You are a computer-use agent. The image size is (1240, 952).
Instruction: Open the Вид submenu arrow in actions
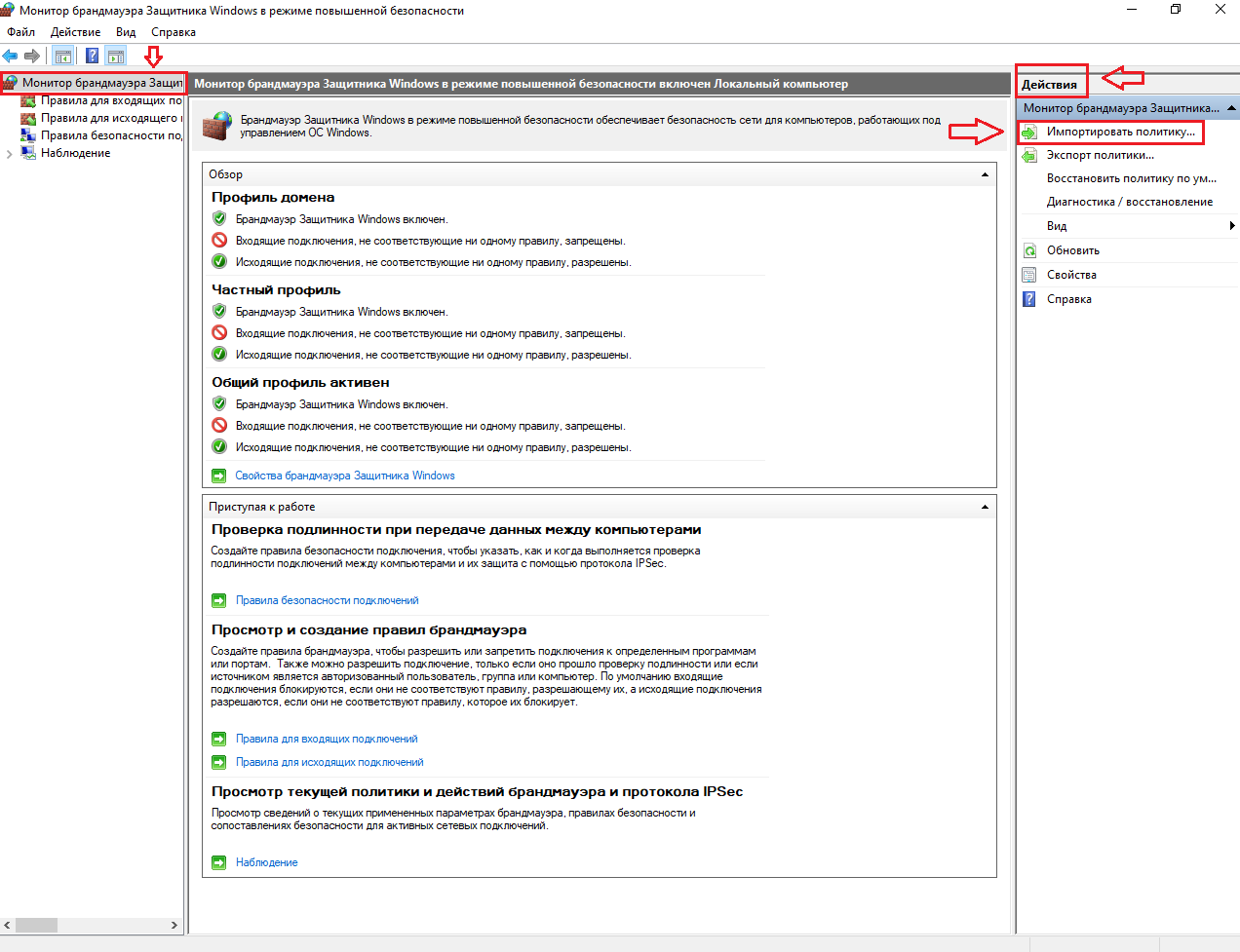pos(1232,226)
